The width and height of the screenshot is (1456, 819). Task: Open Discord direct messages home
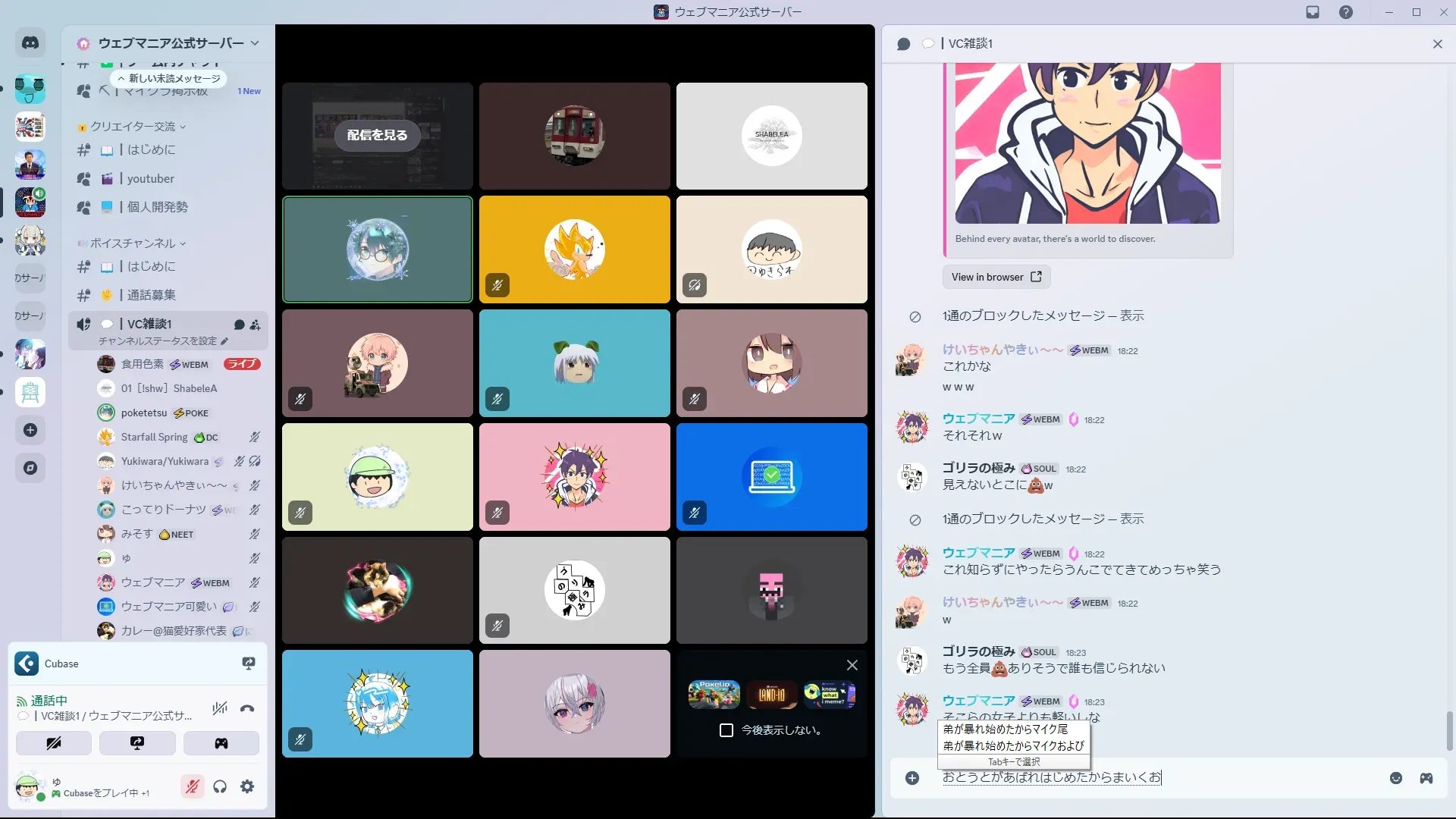point(30,43)
